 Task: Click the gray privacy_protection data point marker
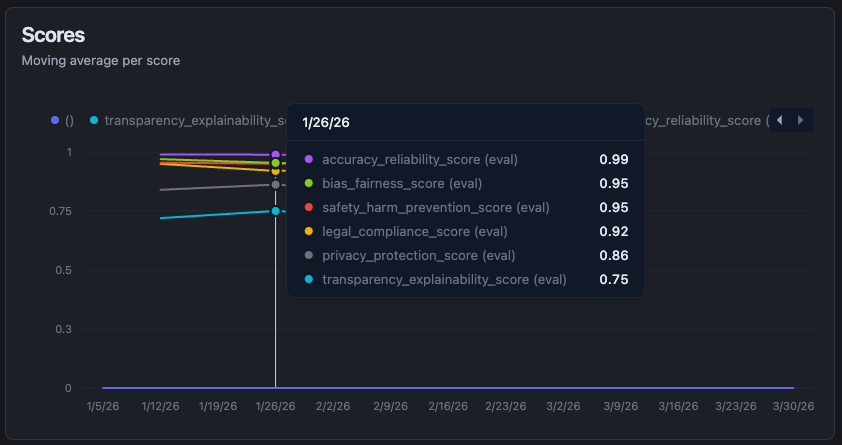point(275,184)
